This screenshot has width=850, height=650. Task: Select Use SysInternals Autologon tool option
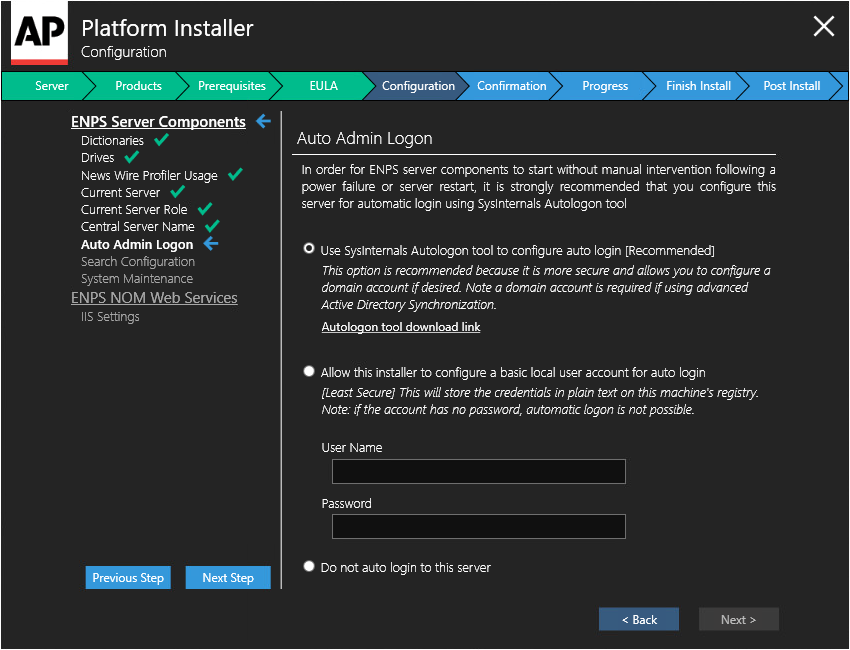pyautogui.click(x=309, y=248)
